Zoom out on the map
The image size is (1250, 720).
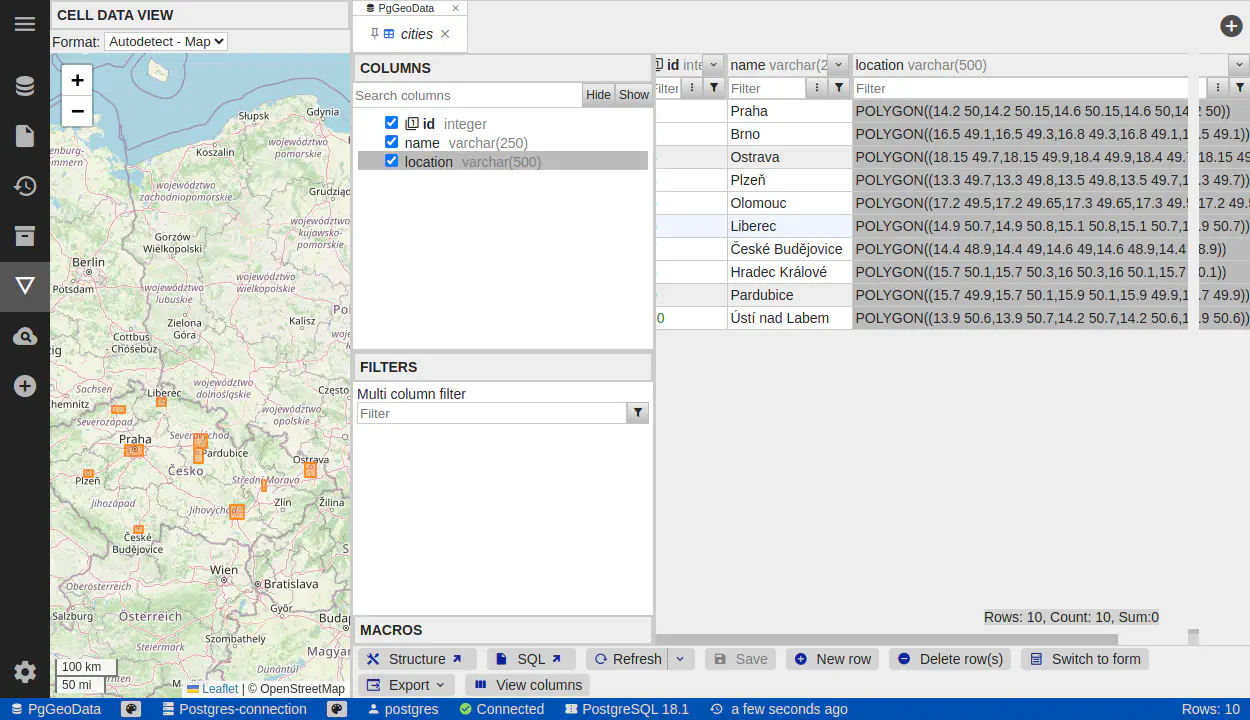pyautogui.click(x=77, y=111)
